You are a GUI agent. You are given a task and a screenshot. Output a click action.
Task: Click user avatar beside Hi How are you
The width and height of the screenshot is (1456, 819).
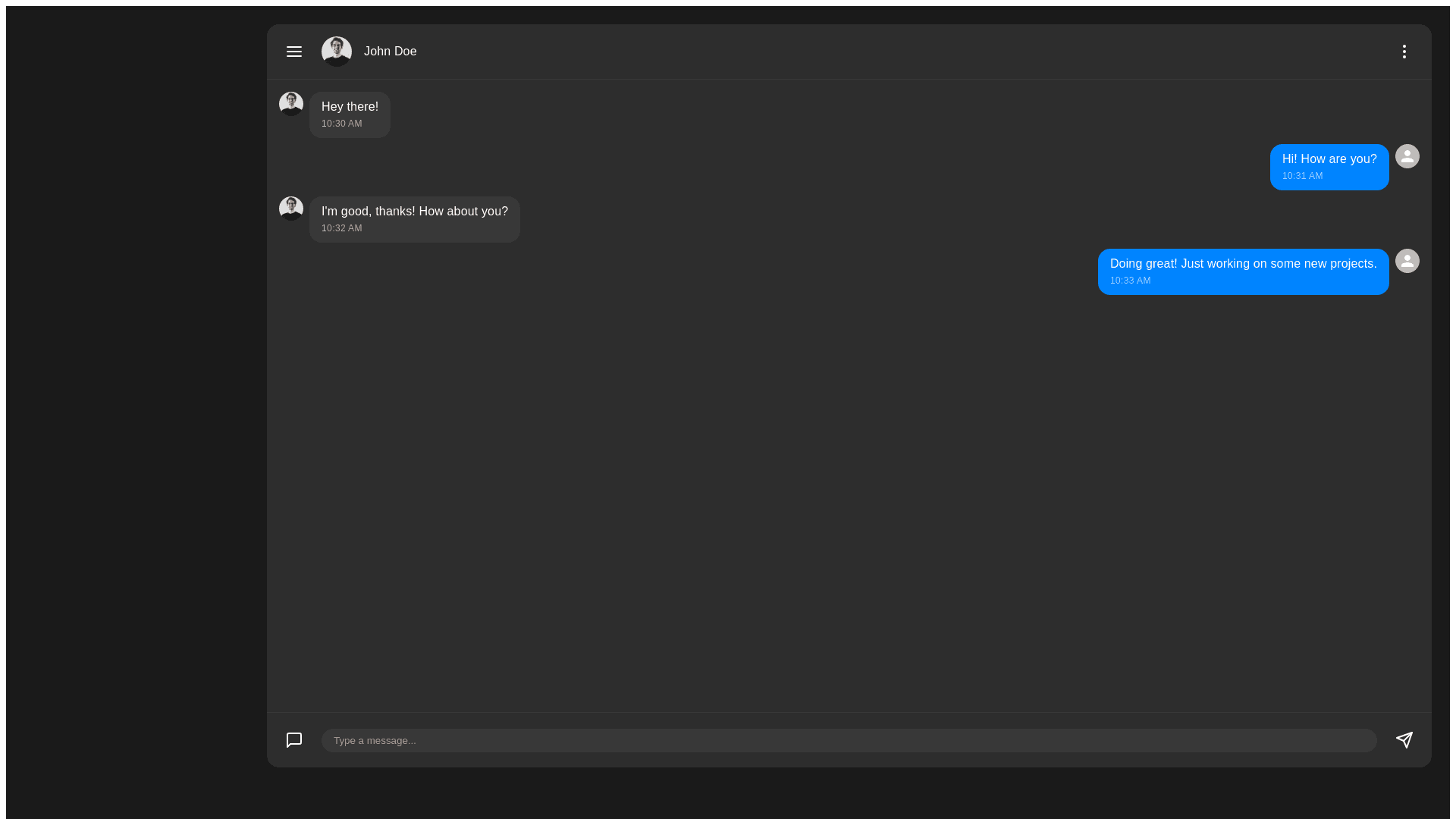pos(1407,156)
